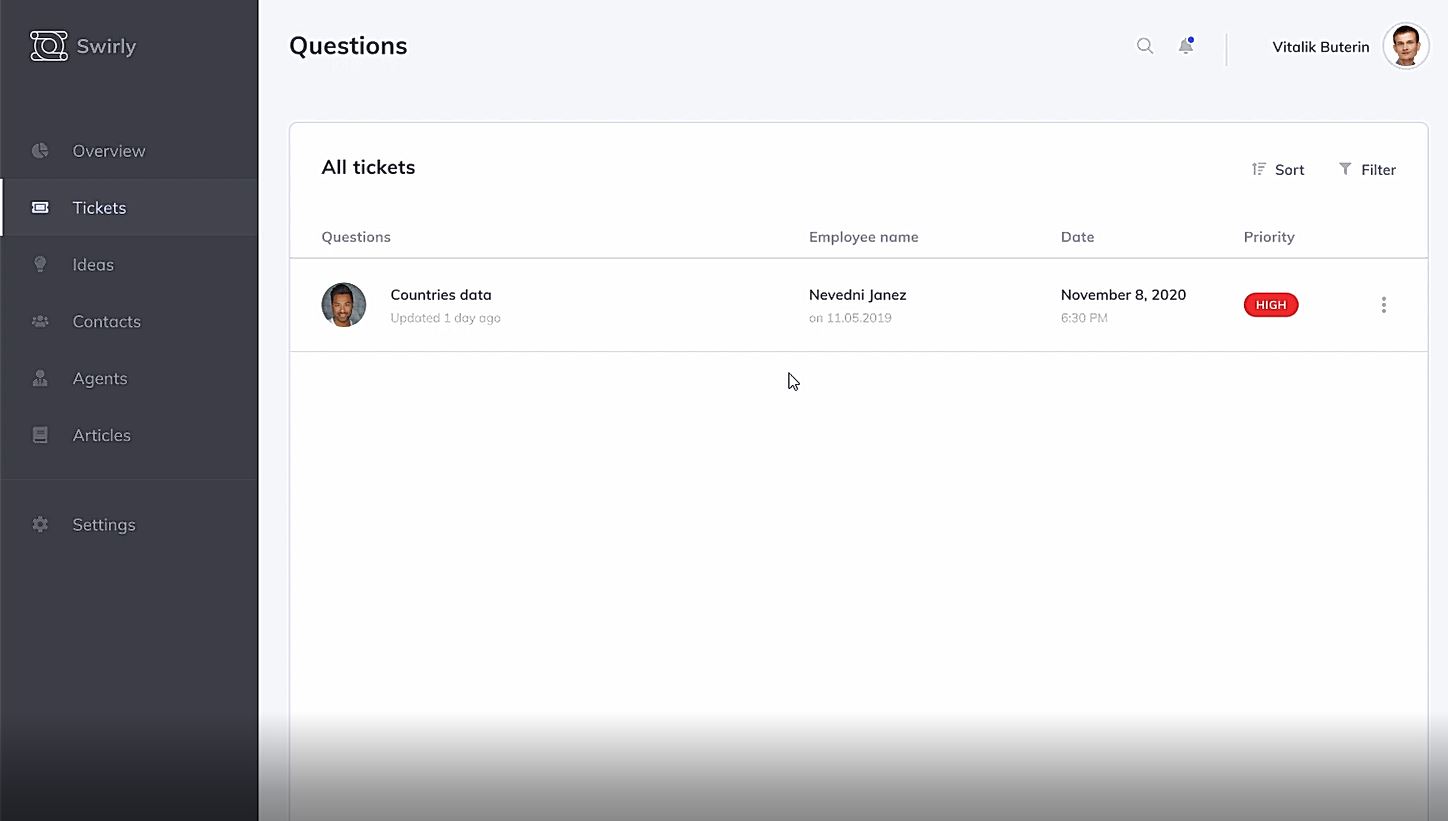
Task: Click the Overview pie chart icon
Action: (40, 151)
